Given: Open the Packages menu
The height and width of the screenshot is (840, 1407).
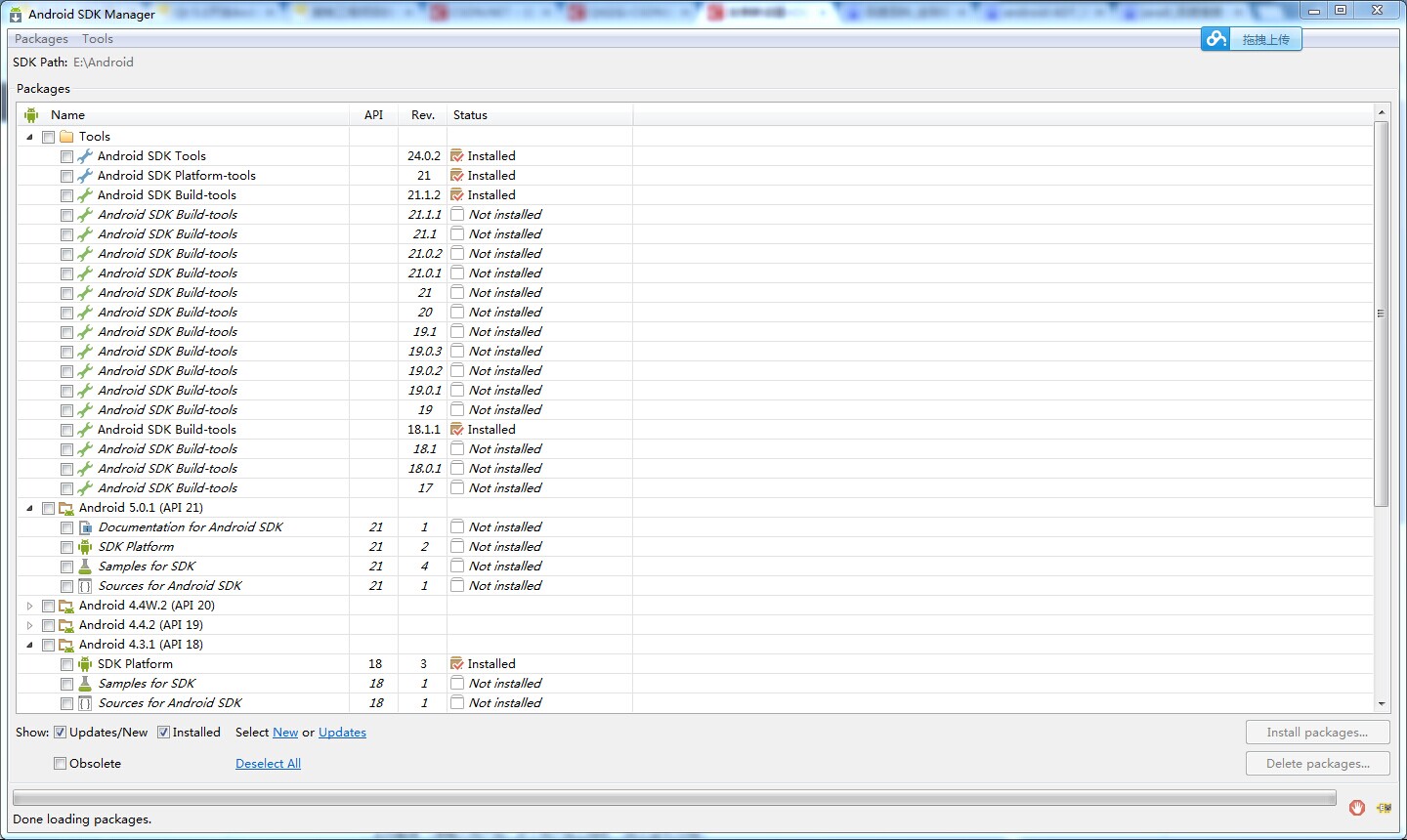Looking at the screenshot, I should [x=41, y=39].
